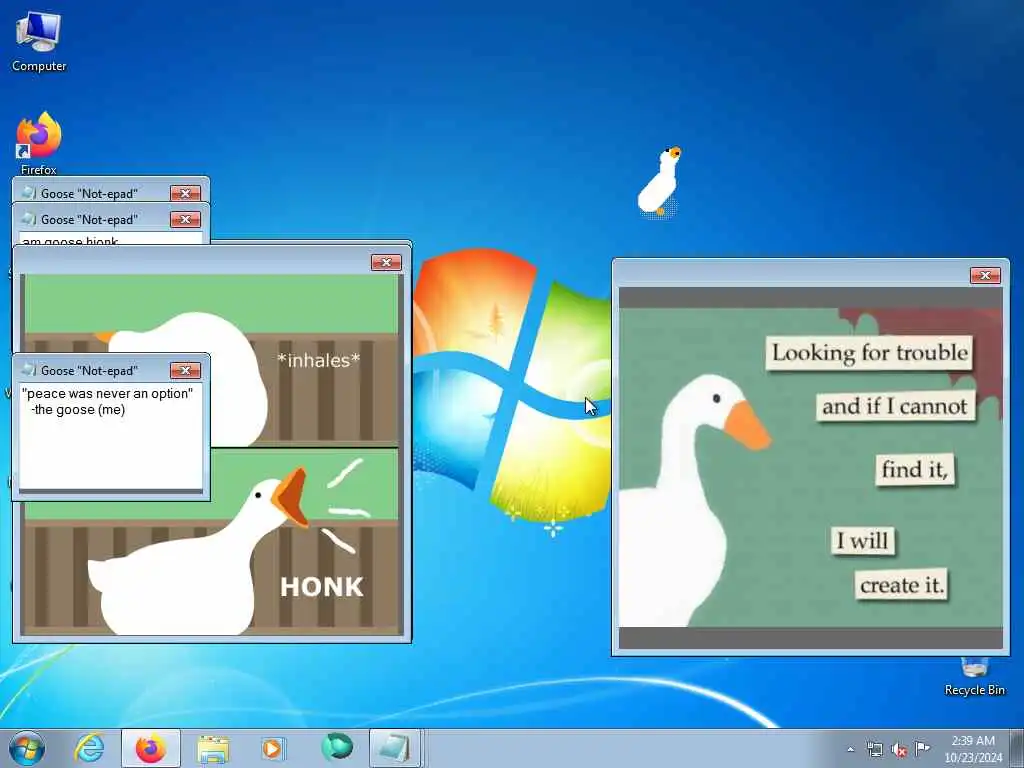Image resolution: width=1024 pixels, height=768 pixels.
Task: Open Windows Explorer folder taskbar icon
Action: (x=213, y=749)
